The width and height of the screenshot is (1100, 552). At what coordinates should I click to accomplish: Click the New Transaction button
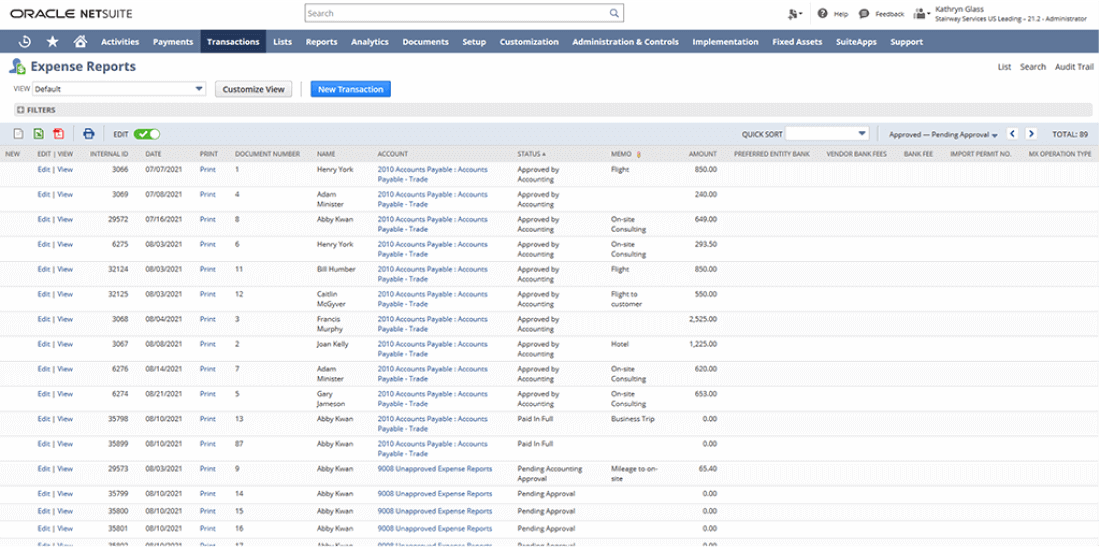[350, 89]
